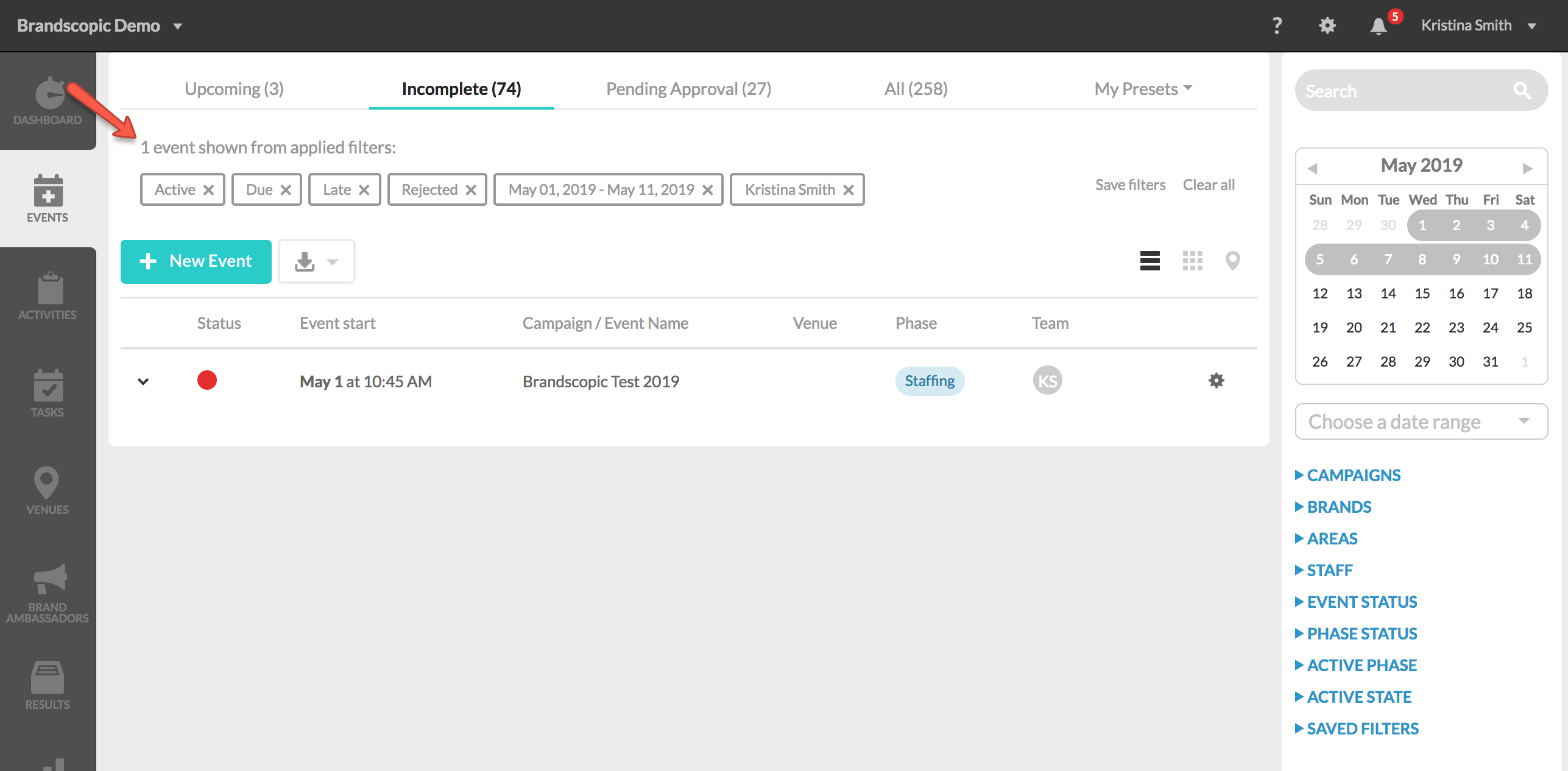Image resolution: width=1568 pixels, height=771 pixels.
Task: Remove the Kristina Smith filter chip
Action: pyautogui.click(x=849, y=190)
